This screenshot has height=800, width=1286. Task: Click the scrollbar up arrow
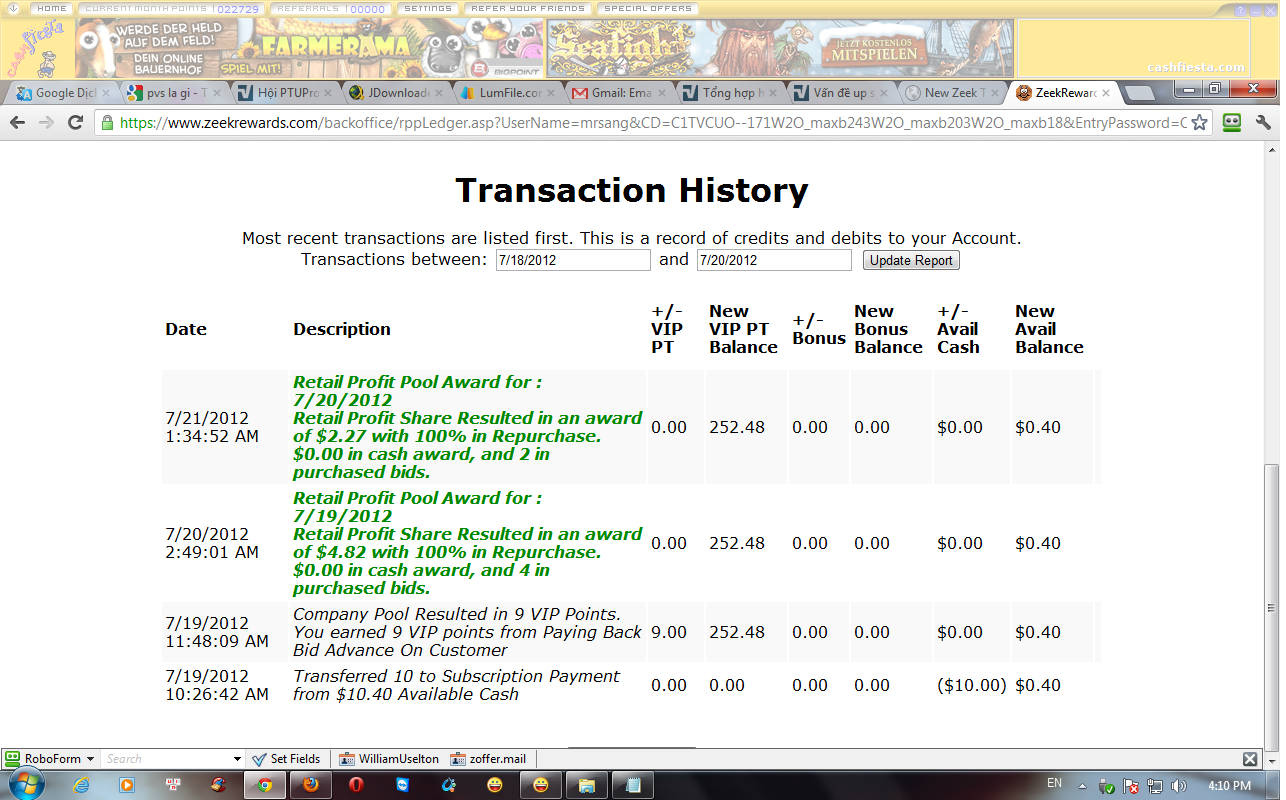click(x=1271, y=148)
